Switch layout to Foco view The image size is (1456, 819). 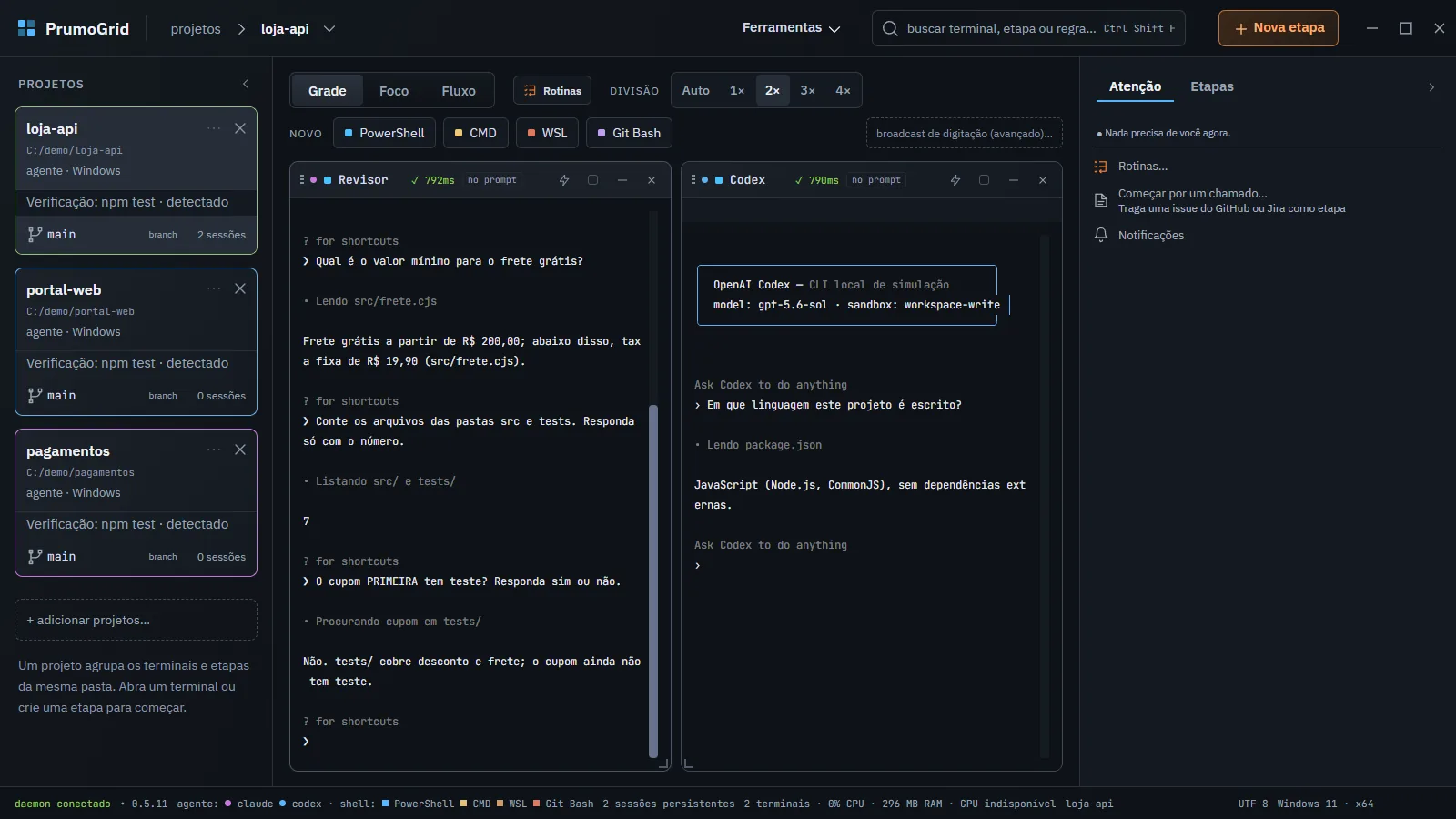(394, 91)
